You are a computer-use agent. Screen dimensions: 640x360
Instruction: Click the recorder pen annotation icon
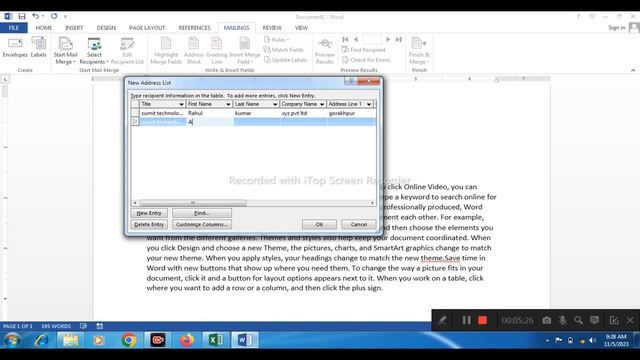click(x=442, y=320)
